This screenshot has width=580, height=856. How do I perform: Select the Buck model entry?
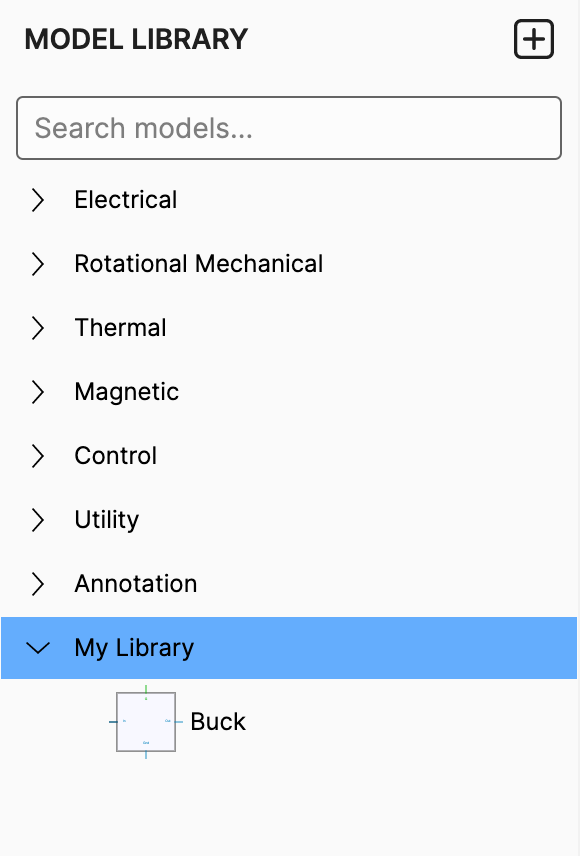218,721
